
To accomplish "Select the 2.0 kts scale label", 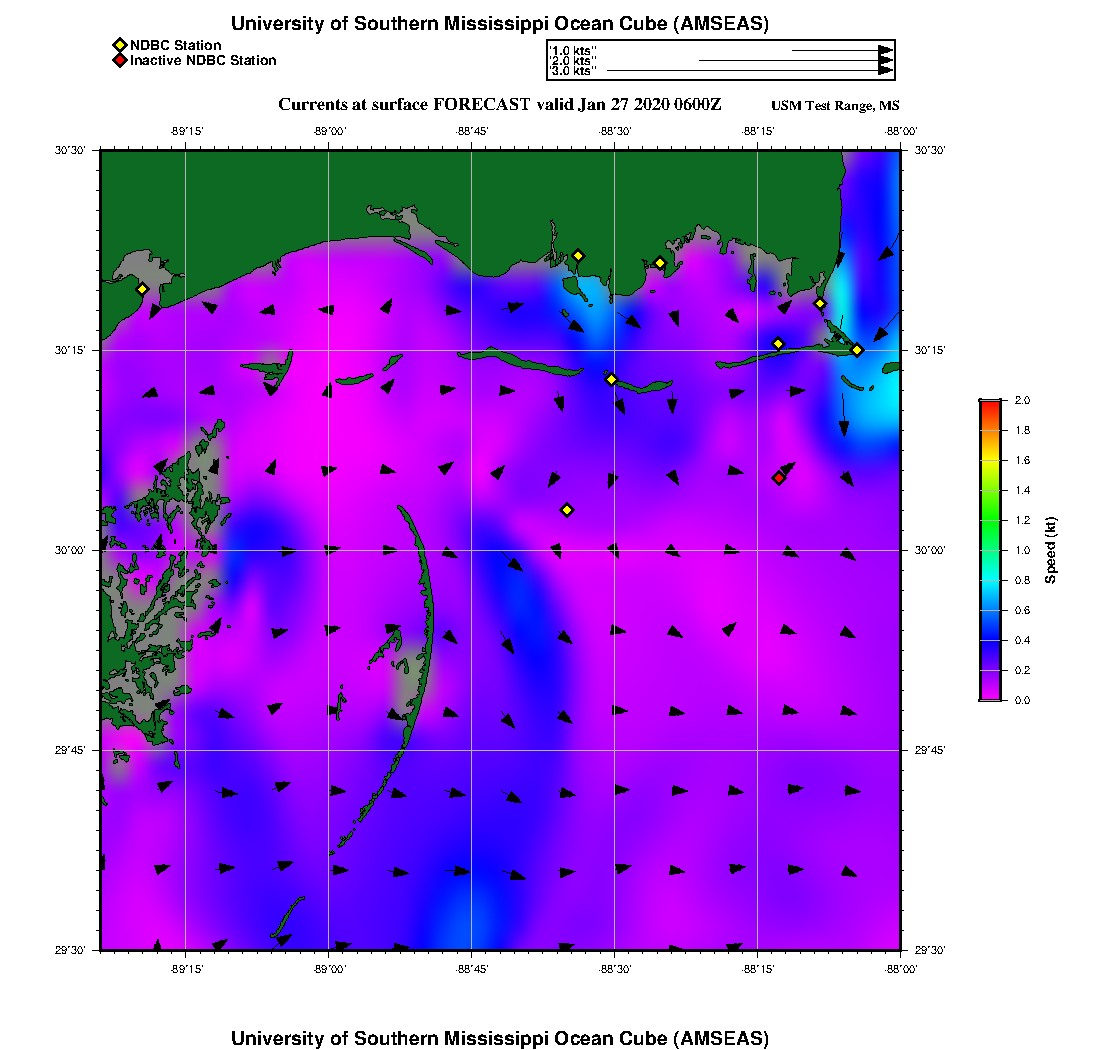I will (573, 61).
